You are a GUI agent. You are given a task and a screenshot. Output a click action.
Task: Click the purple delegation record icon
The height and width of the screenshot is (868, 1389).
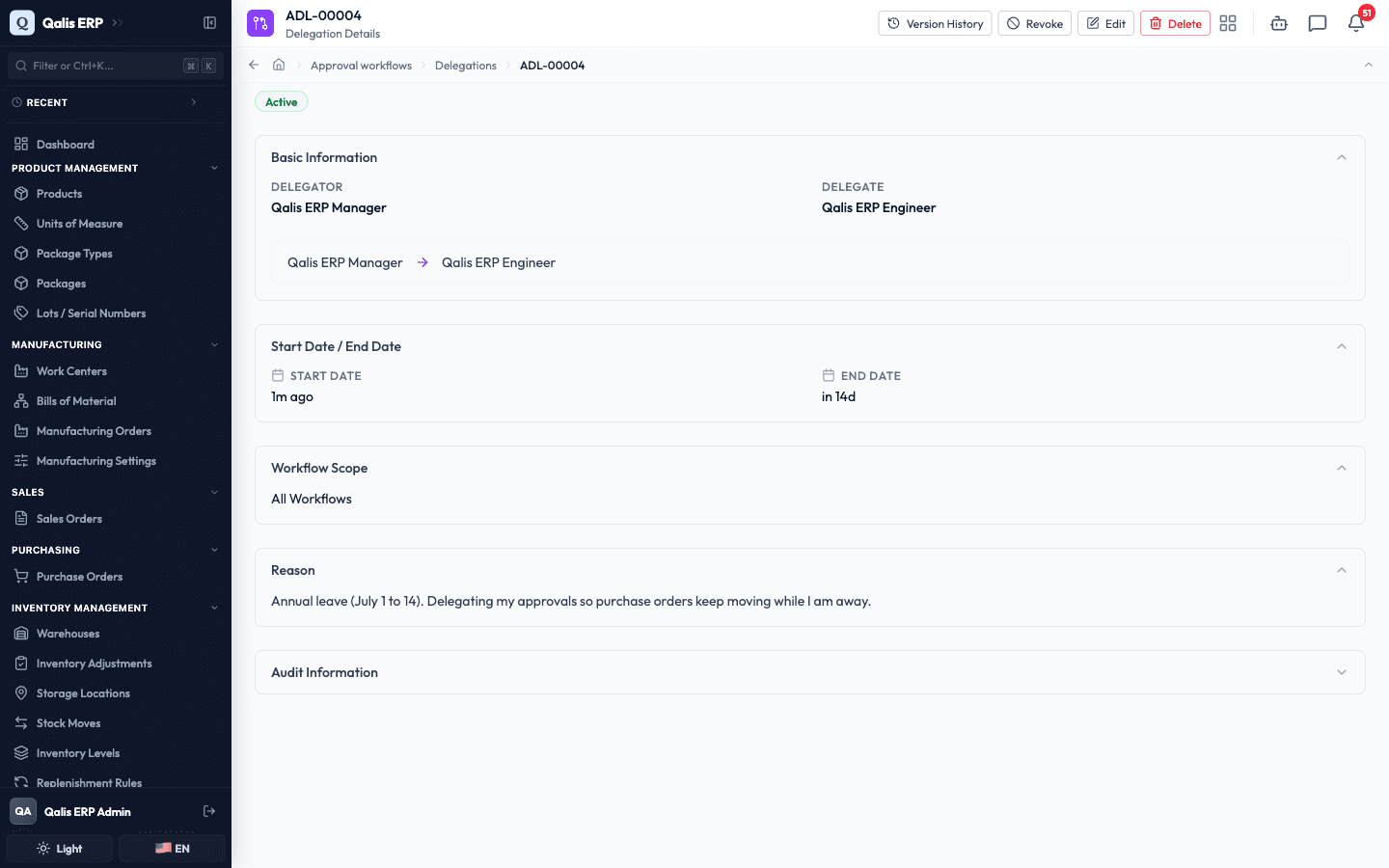point(260,23)
